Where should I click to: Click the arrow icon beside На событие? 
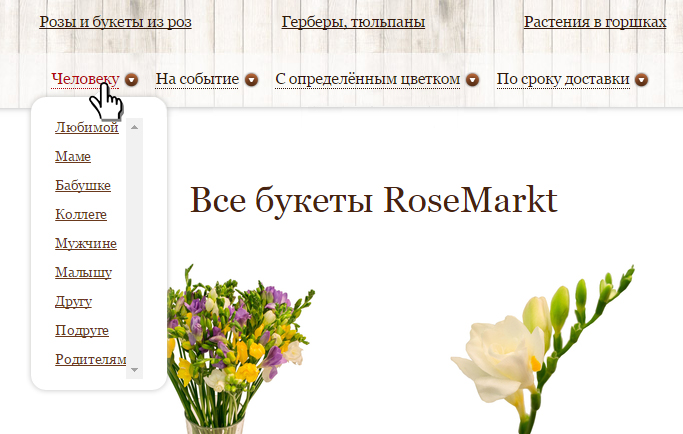pos(251,80)
